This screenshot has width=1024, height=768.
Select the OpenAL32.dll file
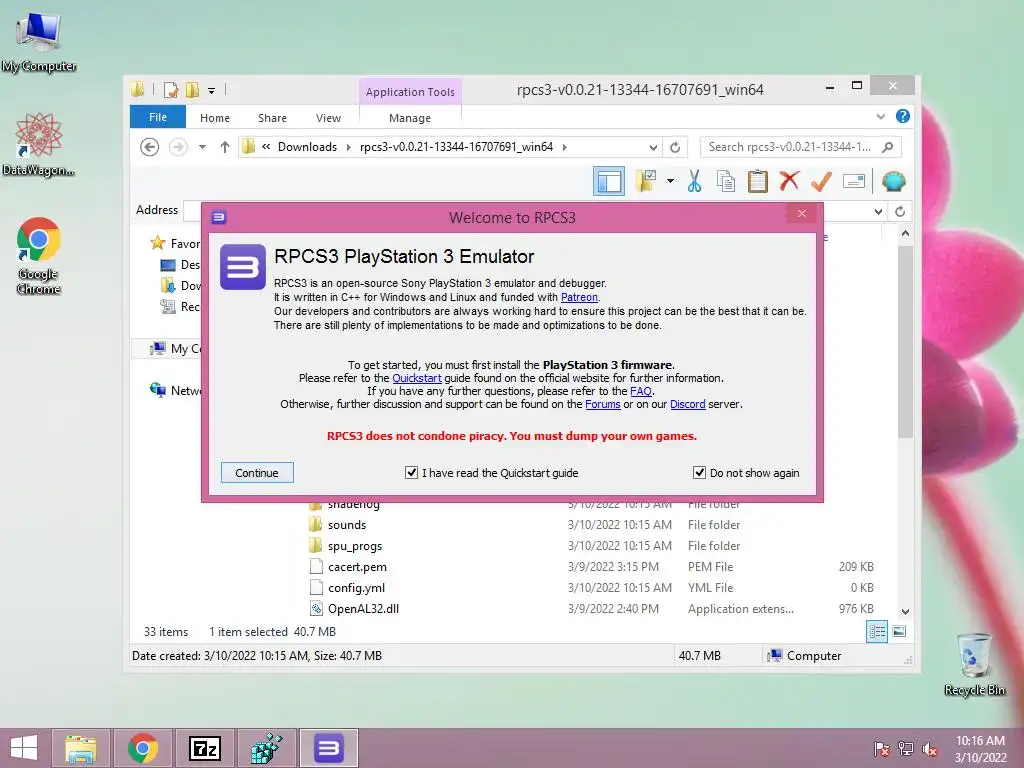tap(363, 609)
